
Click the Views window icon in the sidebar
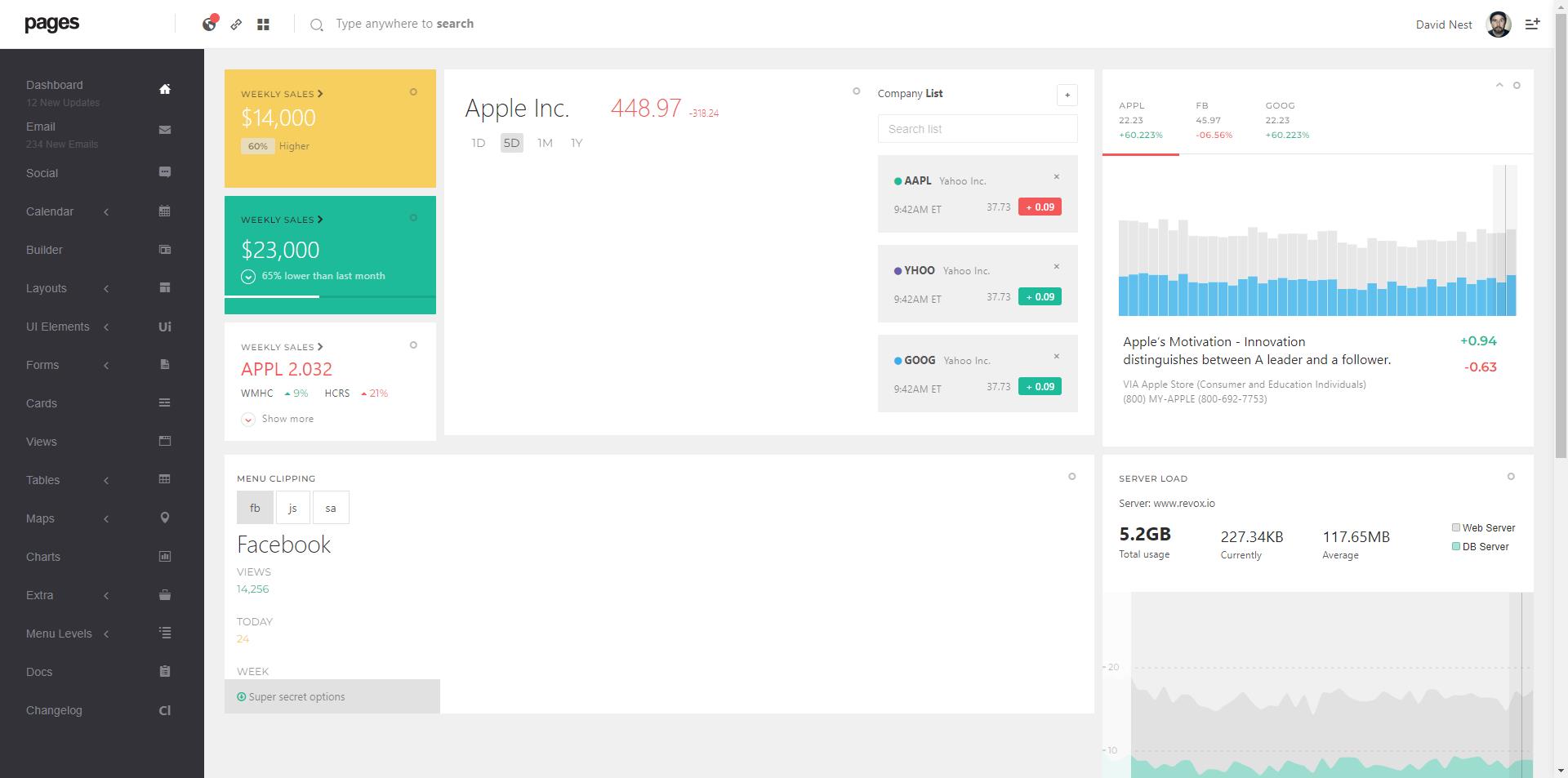[165, 441]
